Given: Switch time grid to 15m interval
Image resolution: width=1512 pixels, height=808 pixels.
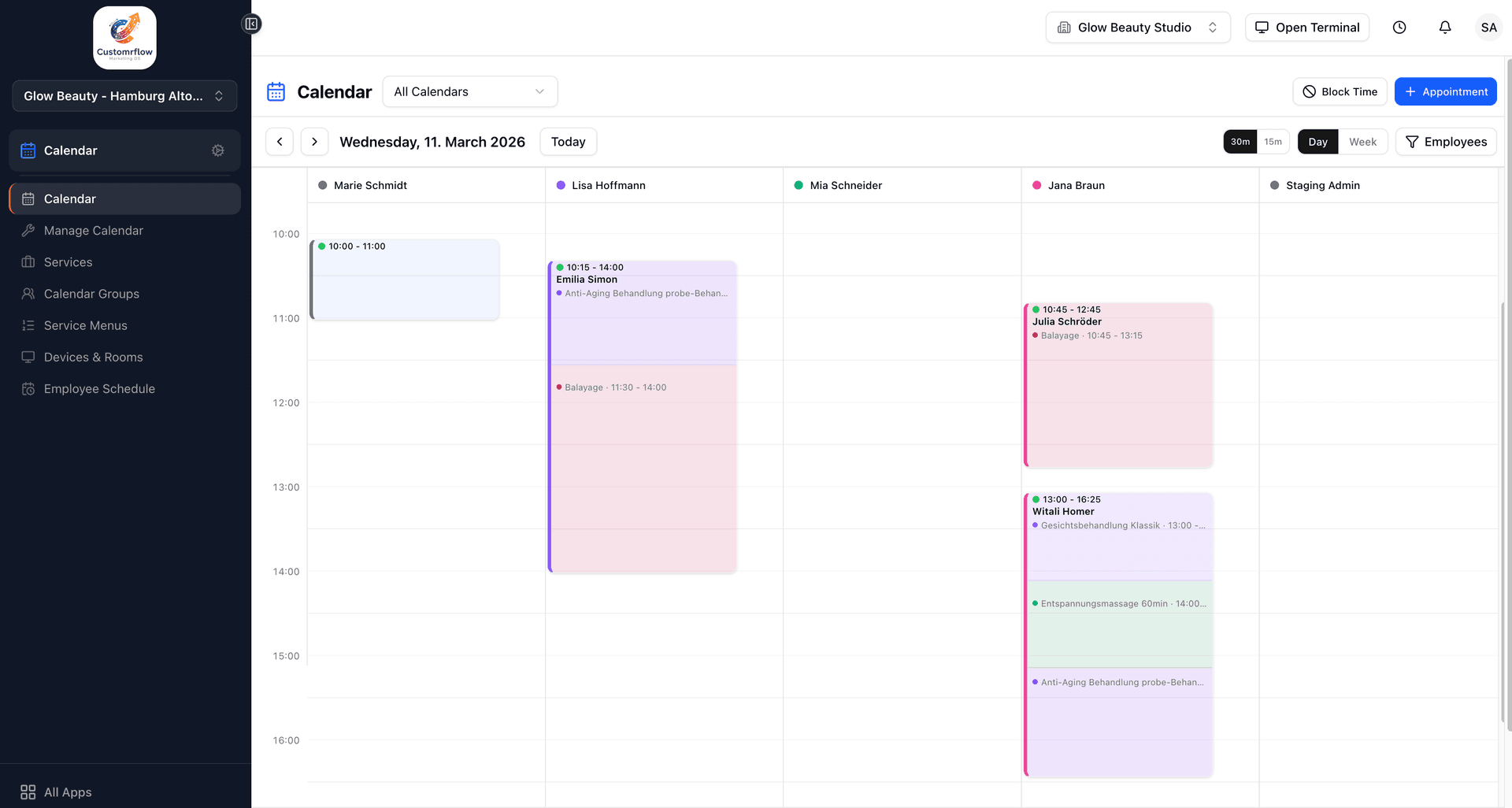Looking at the screenshot, I should [x=1273, y=142].
